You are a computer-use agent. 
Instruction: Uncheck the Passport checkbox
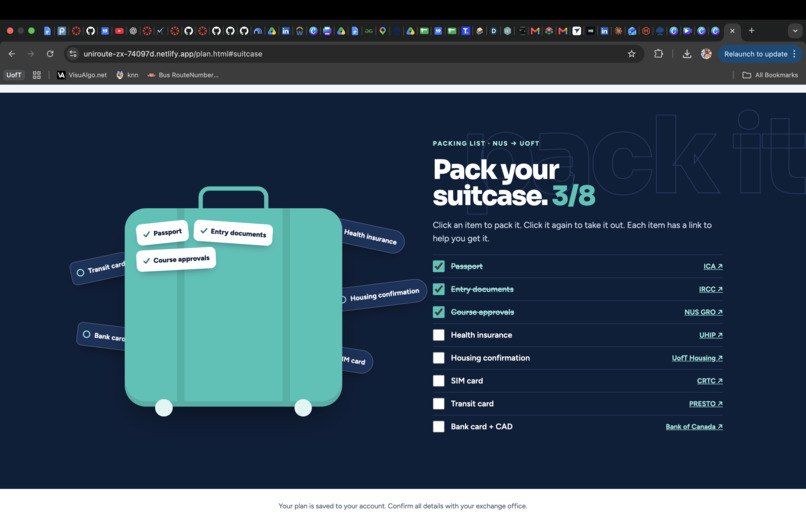438,266
